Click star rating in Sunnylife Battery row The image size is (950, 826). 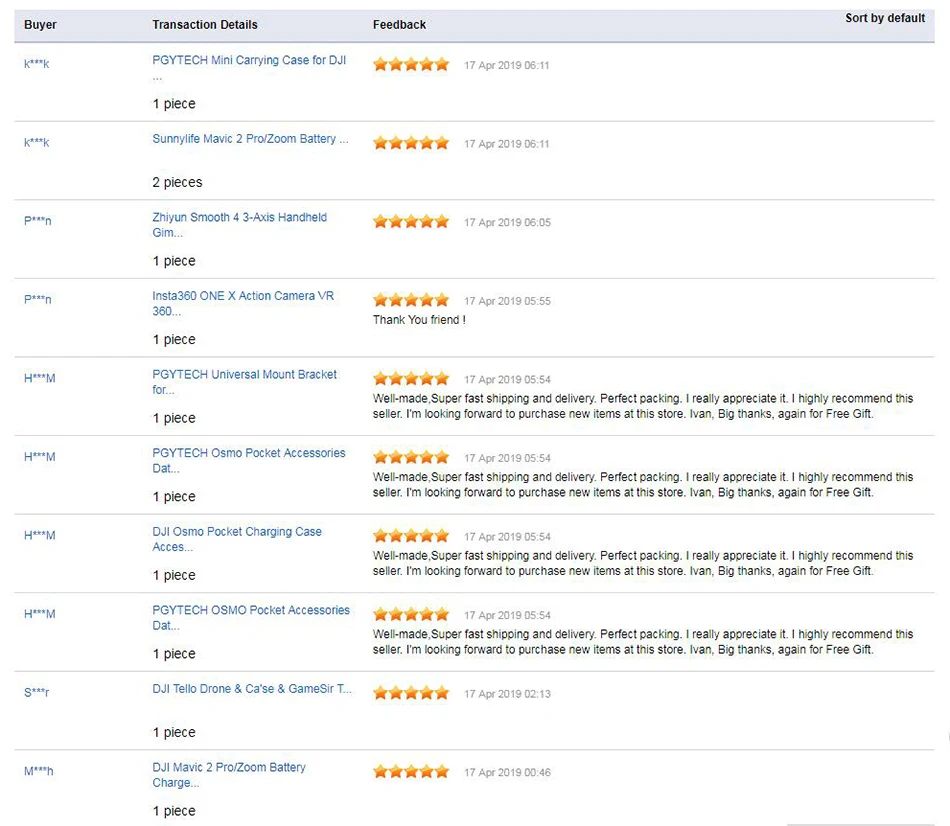coord(411,143)
